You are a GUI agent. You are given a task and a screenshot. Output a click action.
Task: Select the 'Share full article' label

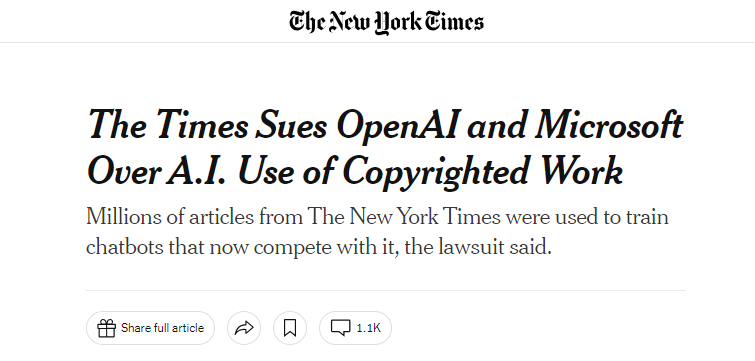click(x=162, y=328)
